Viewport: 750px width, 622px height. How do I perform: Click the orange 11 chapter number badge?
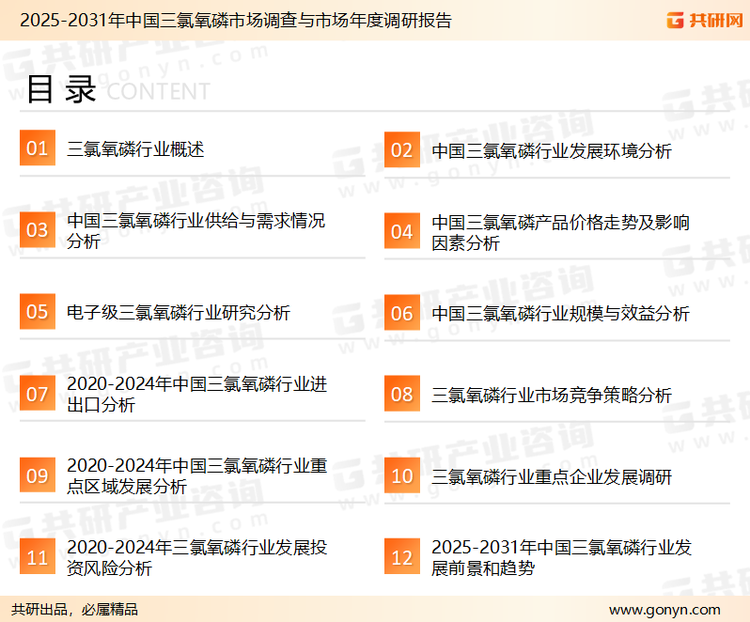pyautogui.click(x=37, y=556)
